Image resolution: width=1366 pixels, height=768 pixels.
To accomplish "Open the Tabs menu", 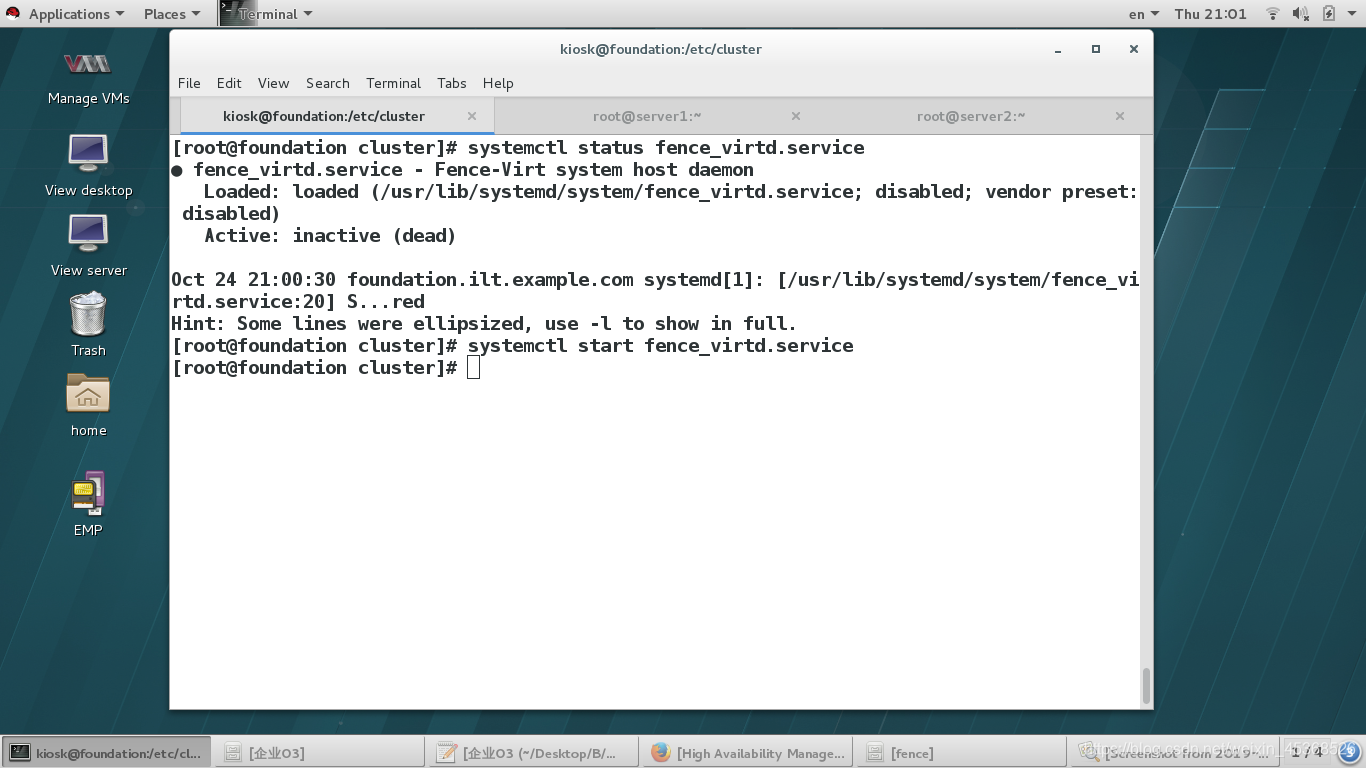I will point(452,83).
